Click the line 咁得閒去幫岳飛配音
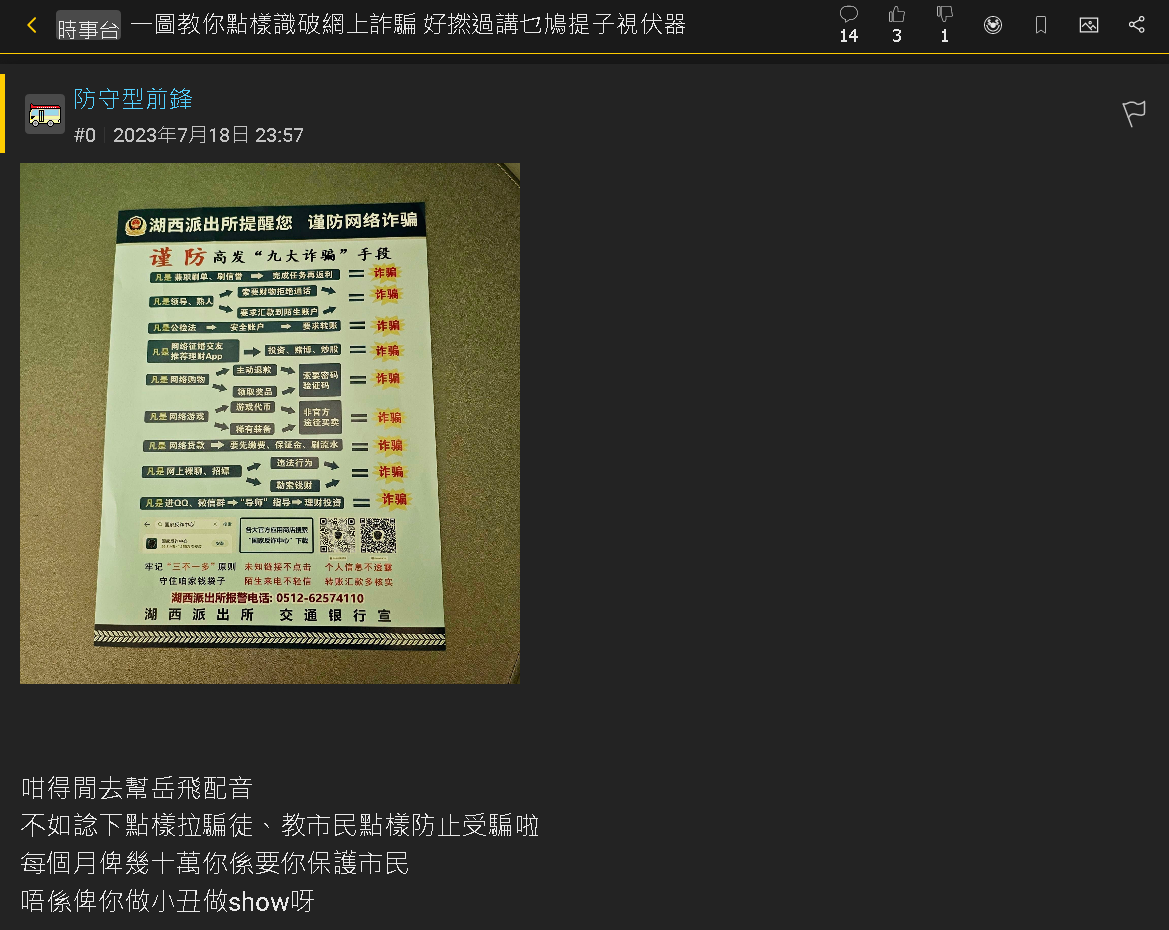This screenshot has width=1169, height=930. pyautogui.click(x=136, y=788)
